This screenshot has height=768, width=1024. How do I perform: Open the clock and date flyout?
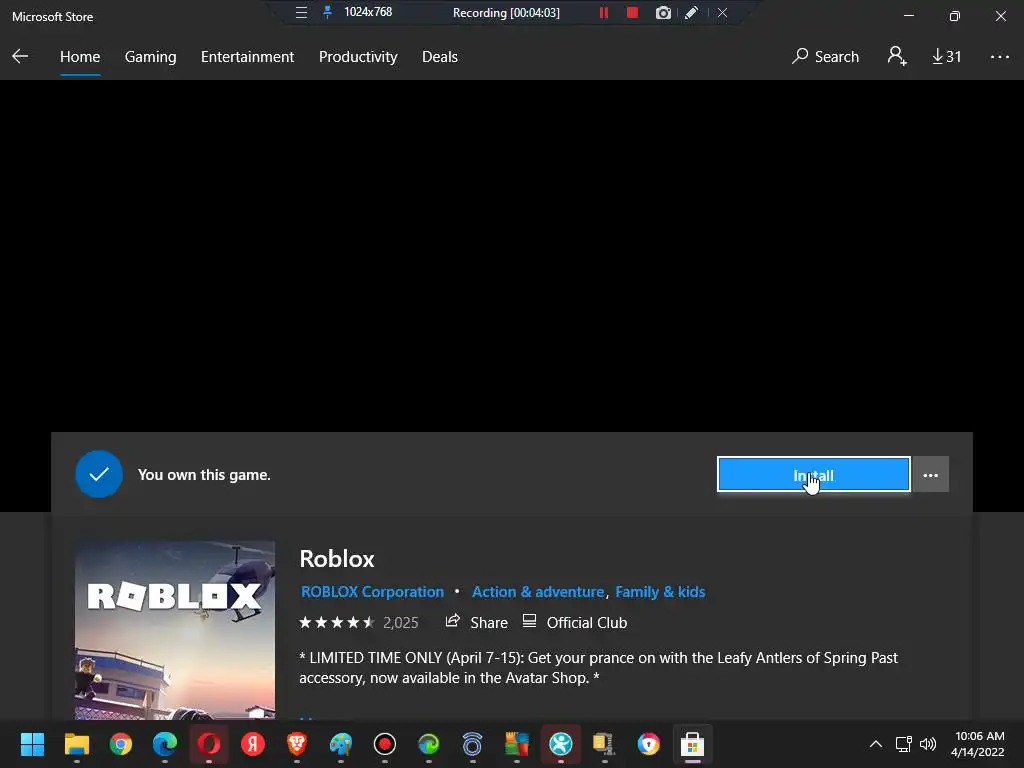(x=978, y=744)
